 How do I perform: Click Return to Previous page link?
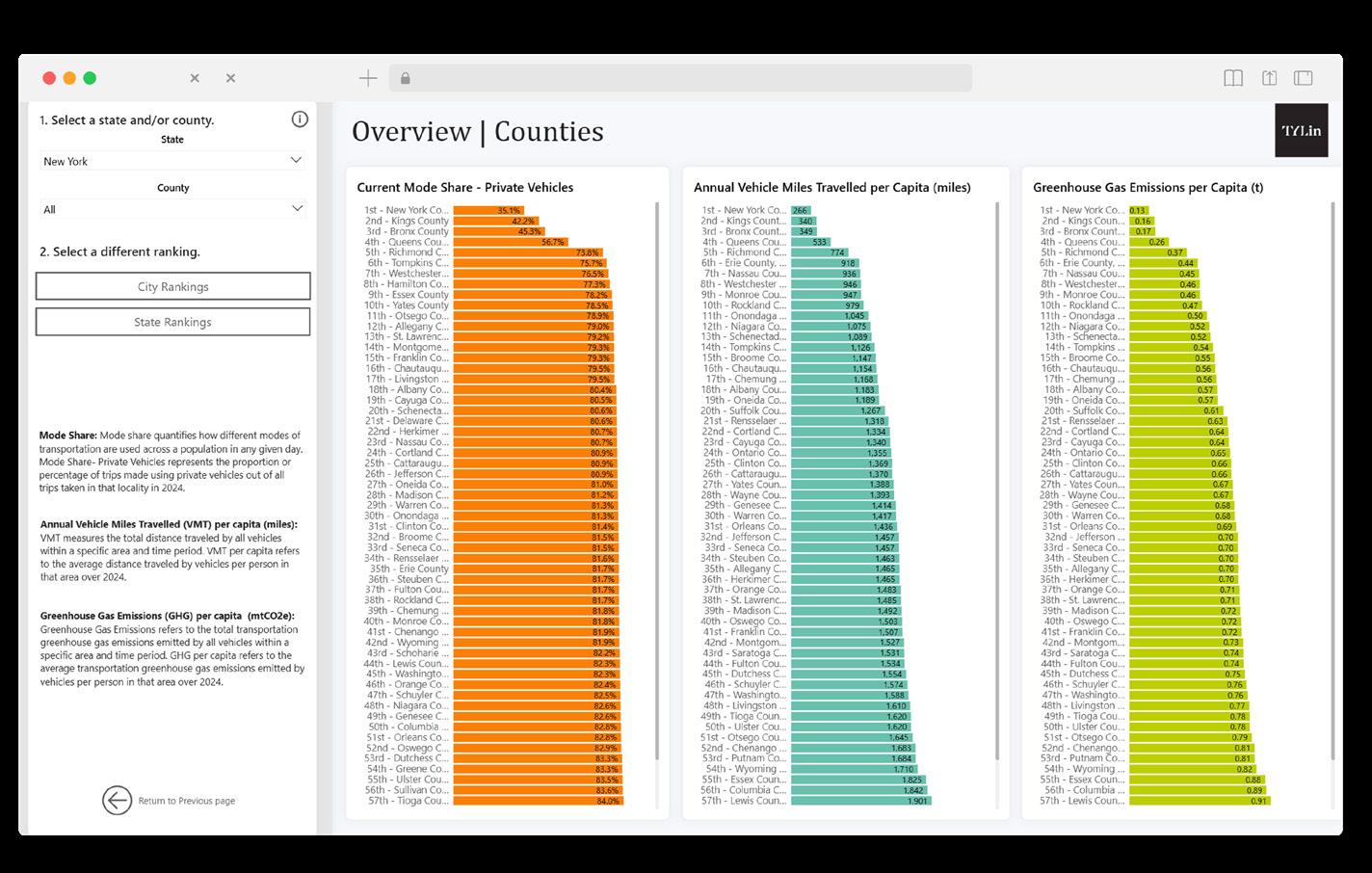pyautogui.click(x=187, y=801)
